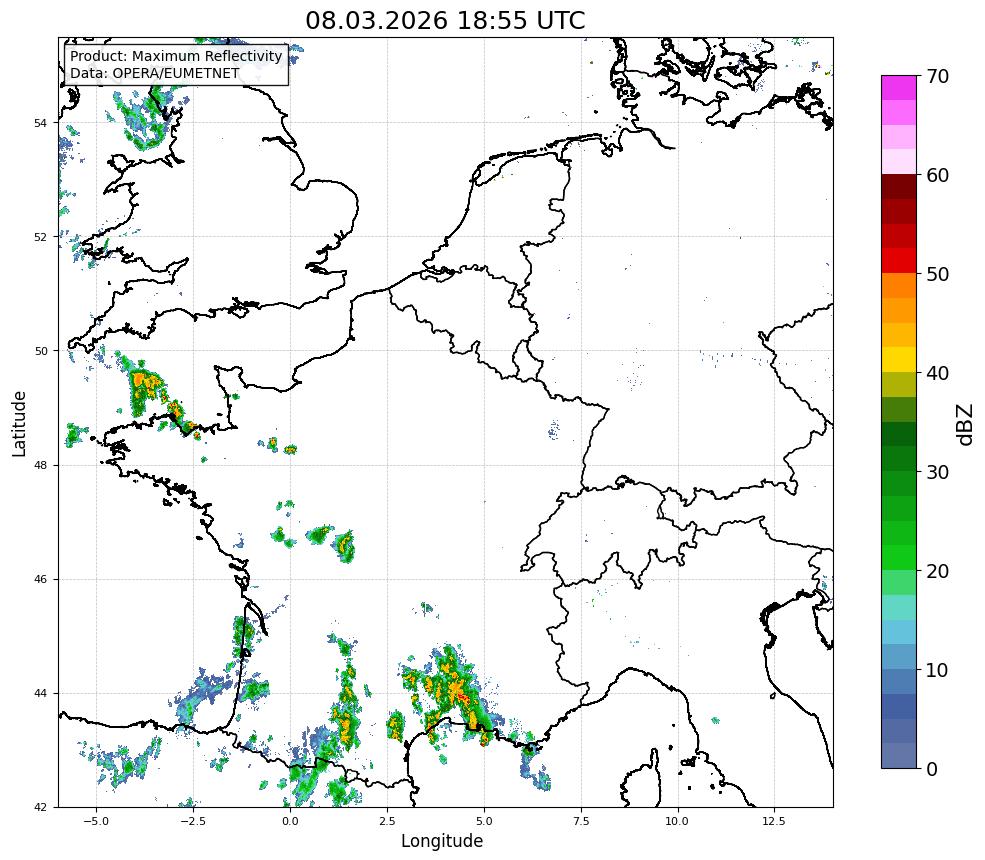985x860 pixels.
Task: Click the colorbar tick label 50
Action: click(937, 275)
